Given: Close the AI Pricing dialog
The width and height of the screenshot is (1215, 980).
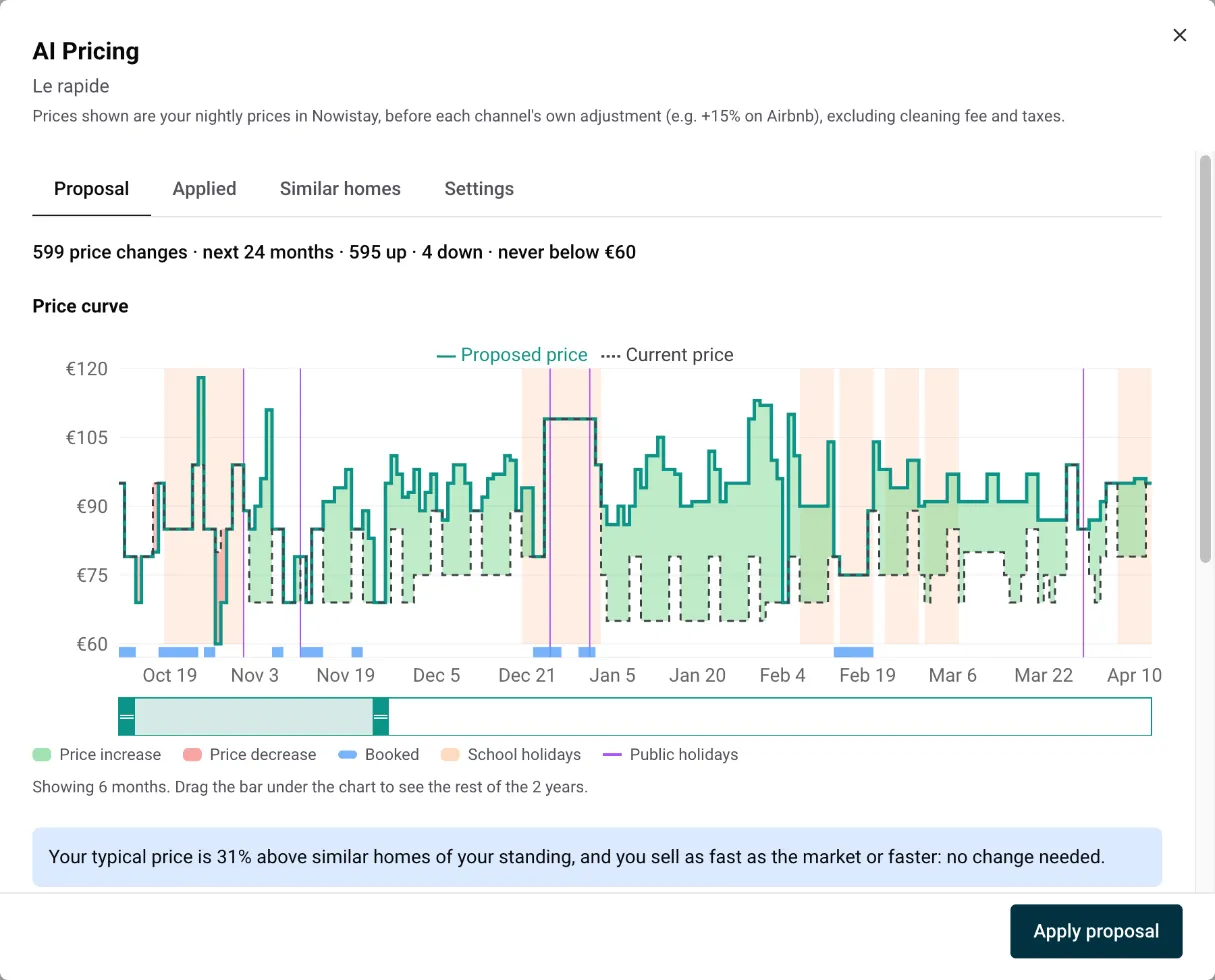Looking at the screenshot, I should click(x=1180, y=35).
